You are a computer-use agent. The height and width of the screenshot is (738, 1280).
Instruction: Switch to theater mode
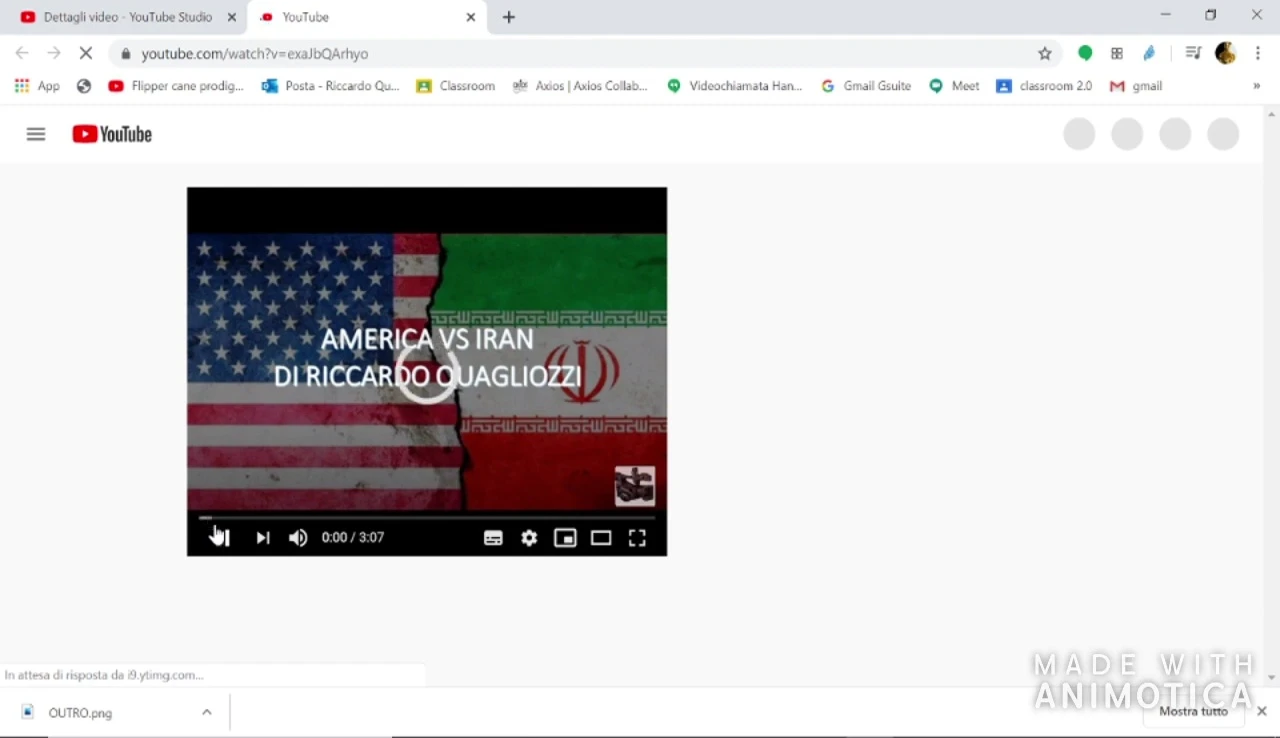pos(600,537)
